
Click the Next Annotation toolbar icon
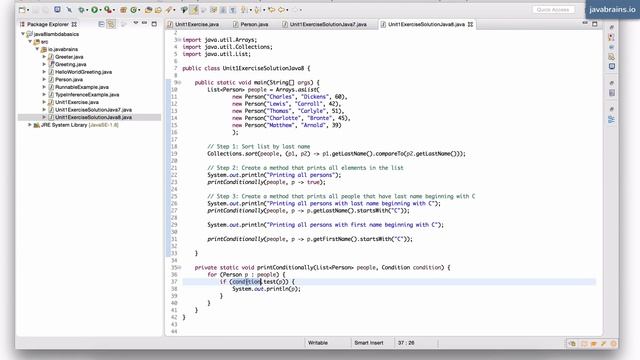pyautogui.click(x=244, y=10)
